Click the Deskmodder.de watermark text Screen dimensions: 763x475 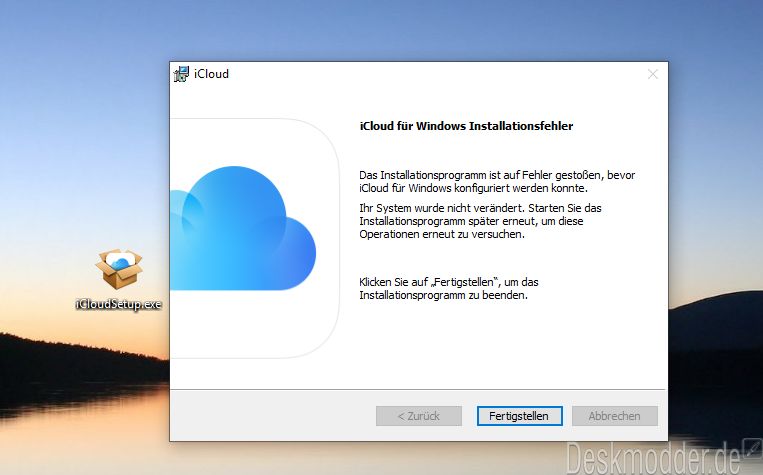[x=652, y=458]
